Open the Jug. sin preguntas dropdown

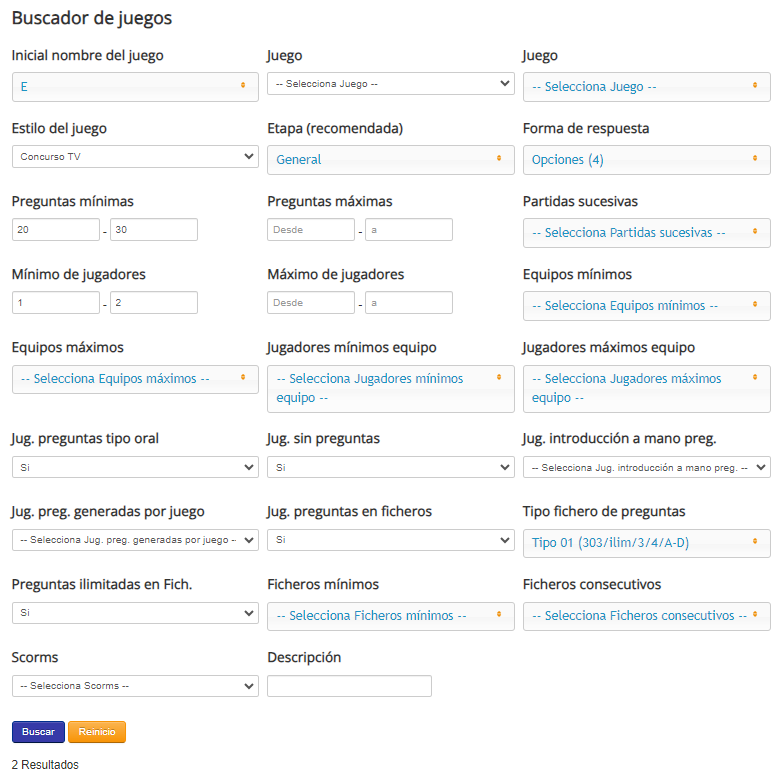390,467
